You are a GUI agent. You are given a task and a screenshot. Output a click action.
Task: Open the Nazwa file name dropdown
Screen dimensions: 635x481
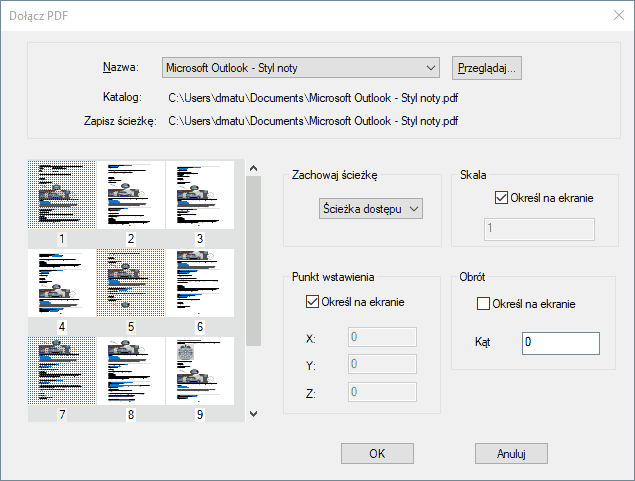coord(300,68)
